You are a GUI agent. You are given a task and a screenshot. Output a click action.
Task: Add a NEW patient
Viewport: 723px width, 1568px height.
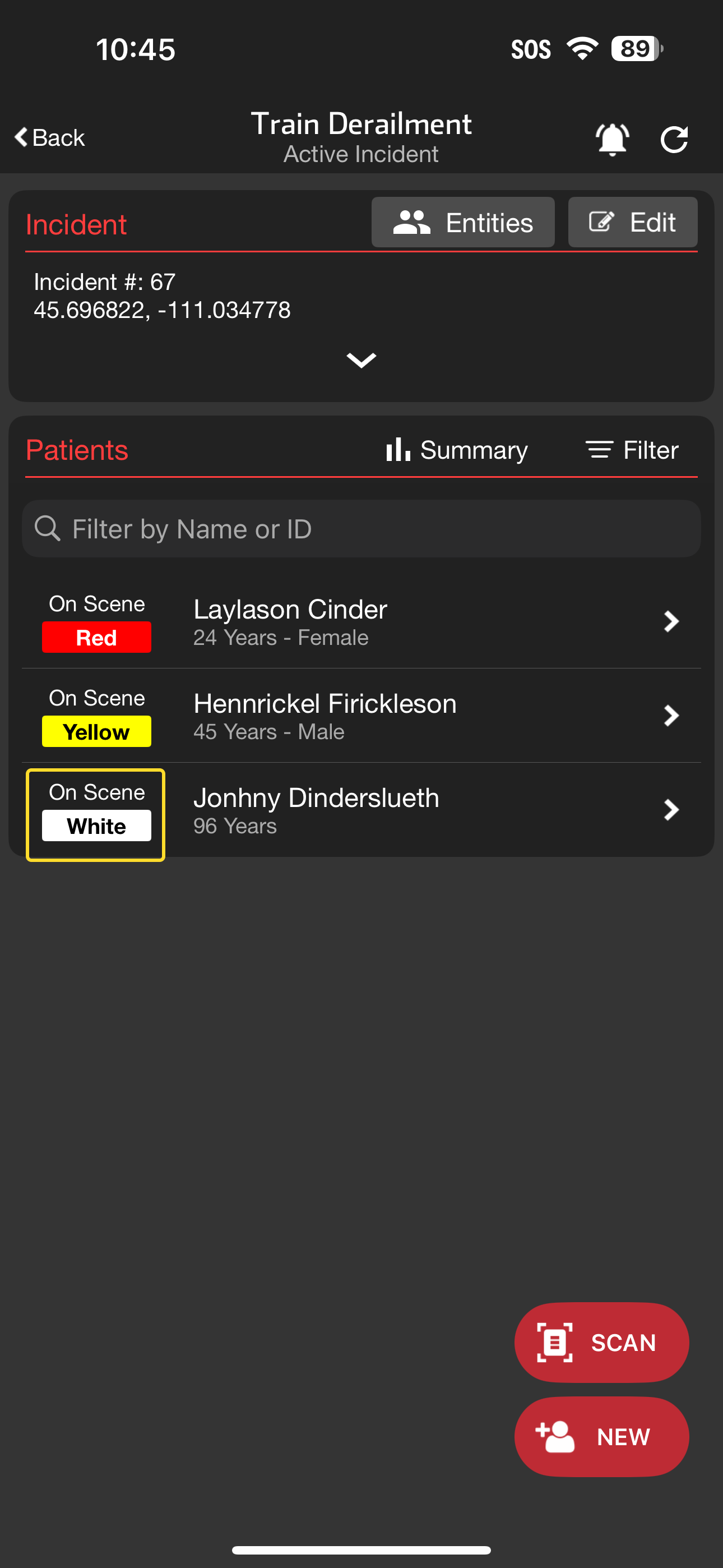[x=601, y=1437]
